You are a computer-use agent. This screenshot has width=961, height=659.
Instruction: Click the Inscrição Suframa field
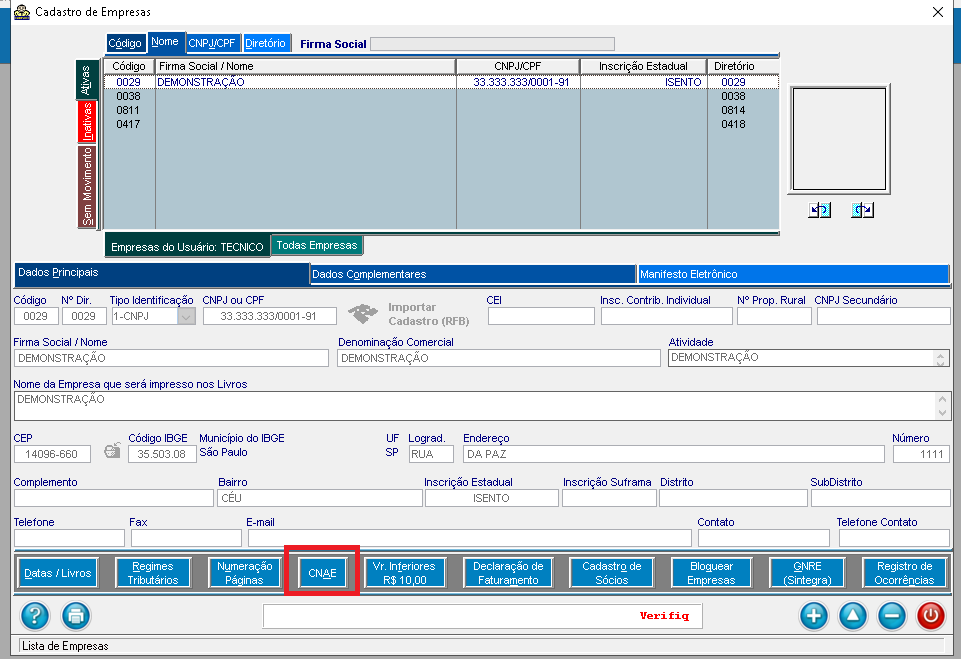tap(609, 498)
